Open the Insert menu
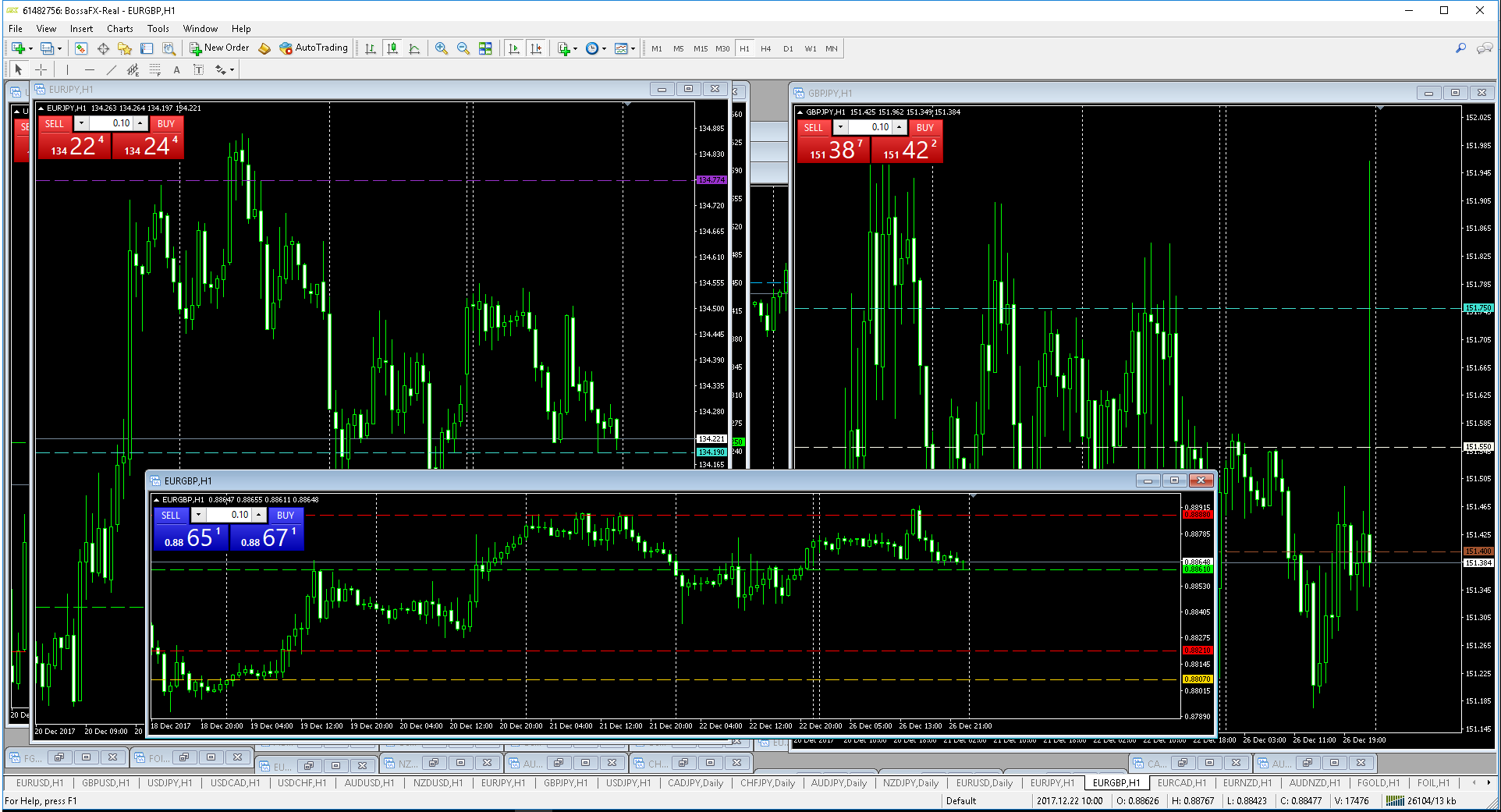Viewport: 1501px width, 812px height. [81, 29]
